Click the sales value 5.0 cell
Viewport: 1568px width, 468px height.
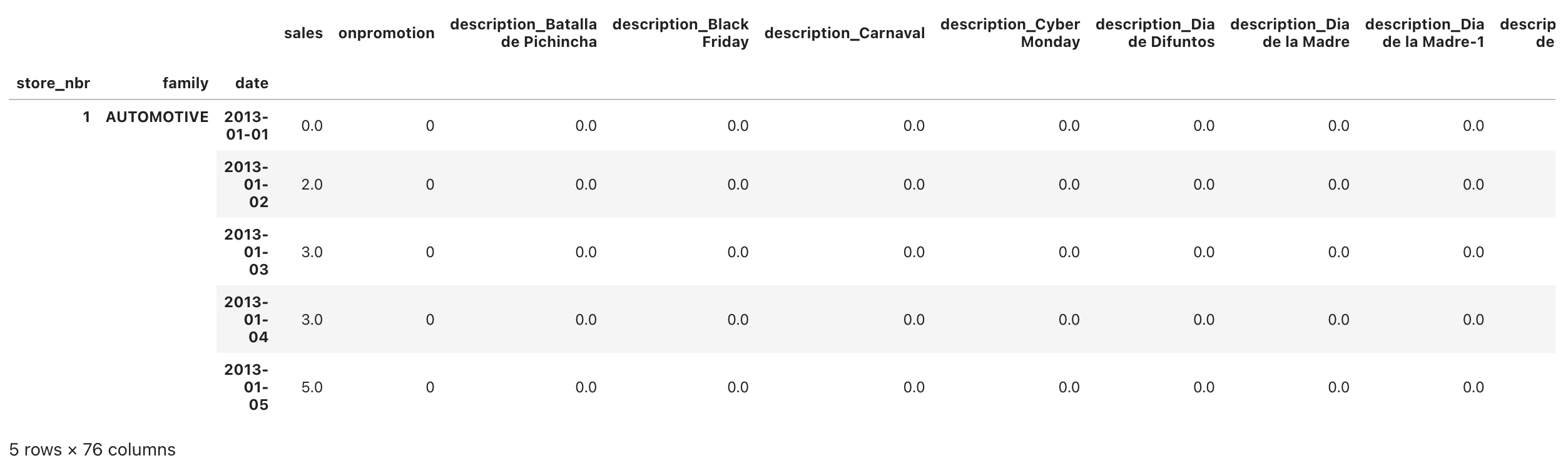coord(312,387)
